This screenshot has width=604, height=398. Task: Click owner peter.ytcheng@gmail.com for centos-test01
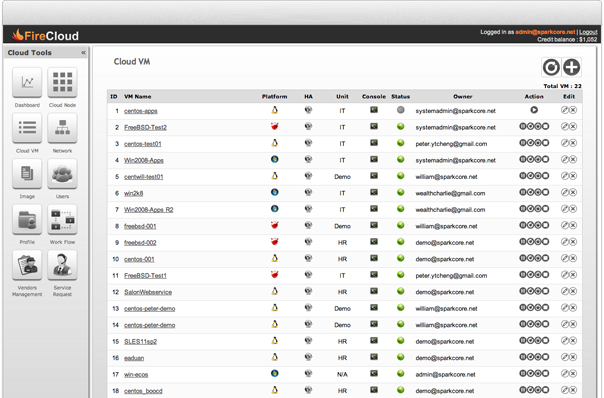point(451,144)
